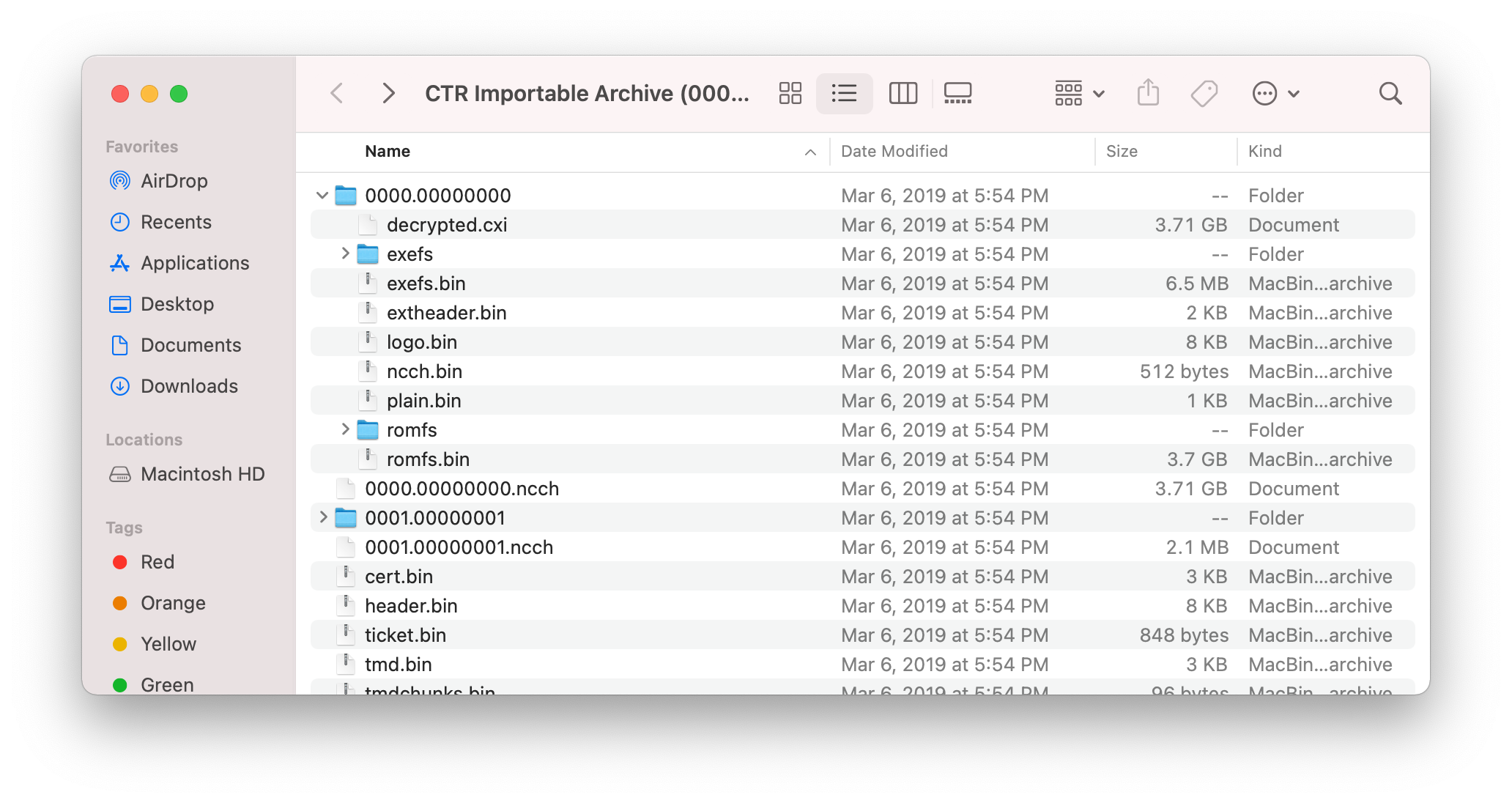The width and height of the screenshot is (1512, 803).
Task: Switch to column view
Action: click(x=901, y=94)
